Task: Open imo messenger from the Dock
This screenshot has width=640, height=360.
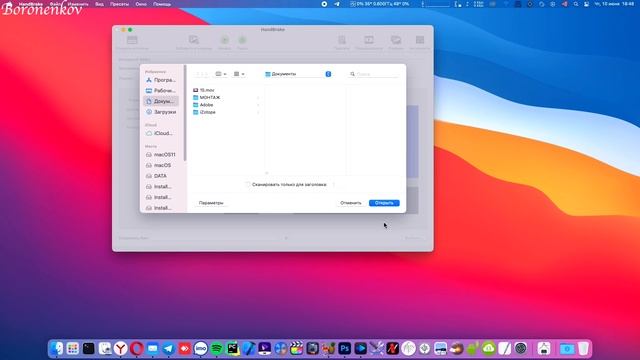Action: [200, 349]
